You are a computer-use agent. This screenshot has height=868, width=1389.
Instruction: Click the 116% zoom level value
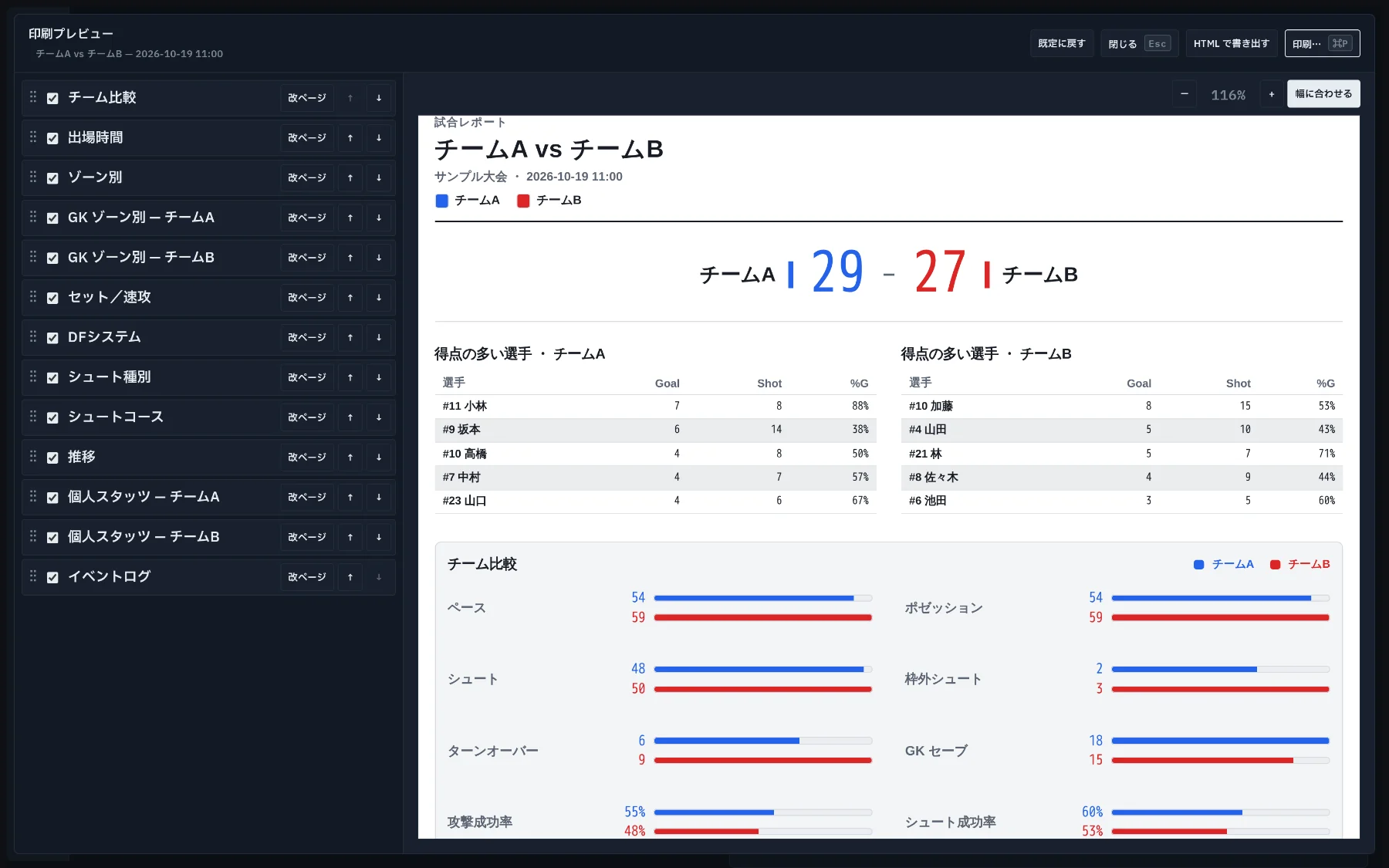click(1228, 95)
